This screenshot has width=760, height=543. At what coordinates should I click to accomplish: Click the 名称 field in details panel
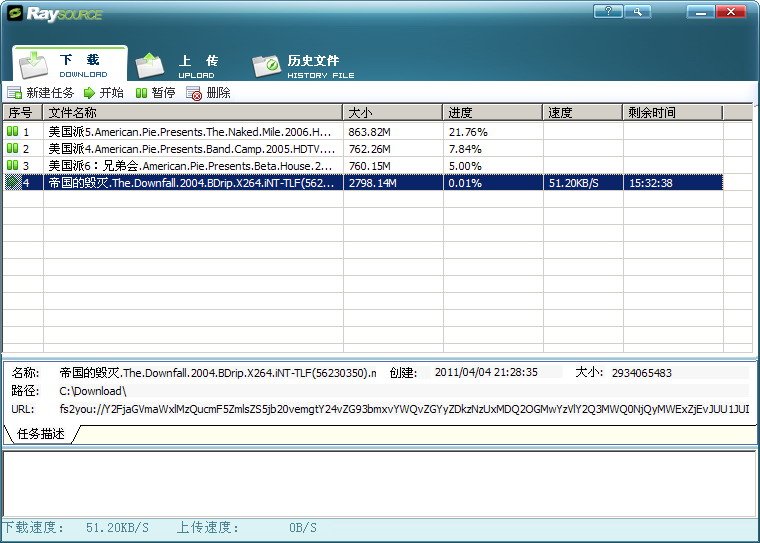[x=218, y=373]
